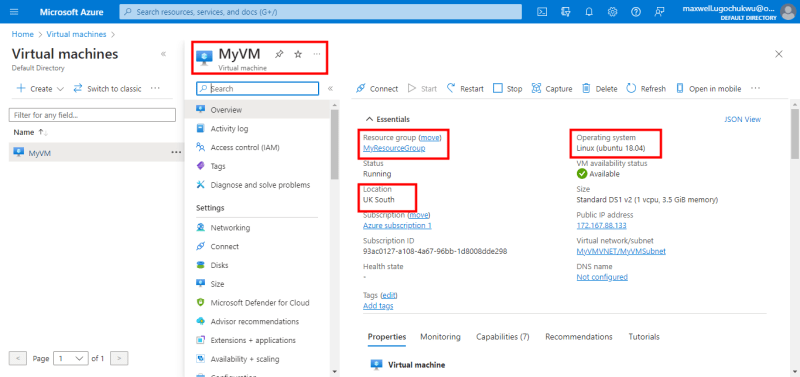This screenshot has height=377, width=800.
Task: Click Open in mobile
Action: coord(708,89)
